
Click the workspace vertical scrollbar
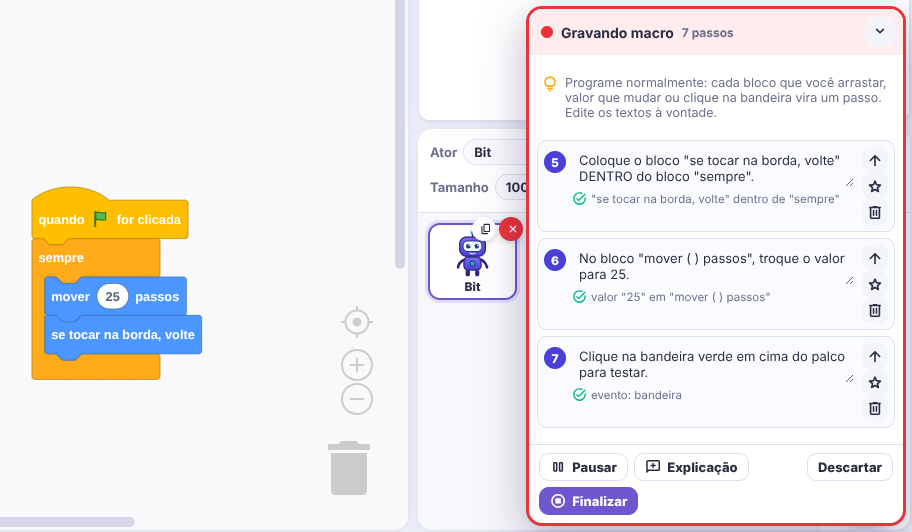[400, 134]
